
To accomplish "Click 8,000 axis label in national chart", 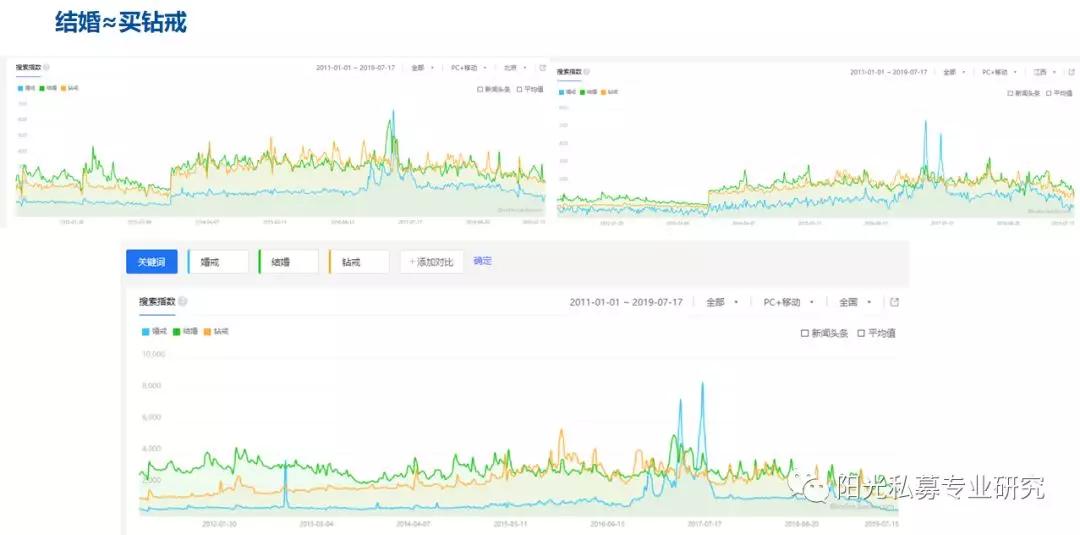I will click(154, 386).
